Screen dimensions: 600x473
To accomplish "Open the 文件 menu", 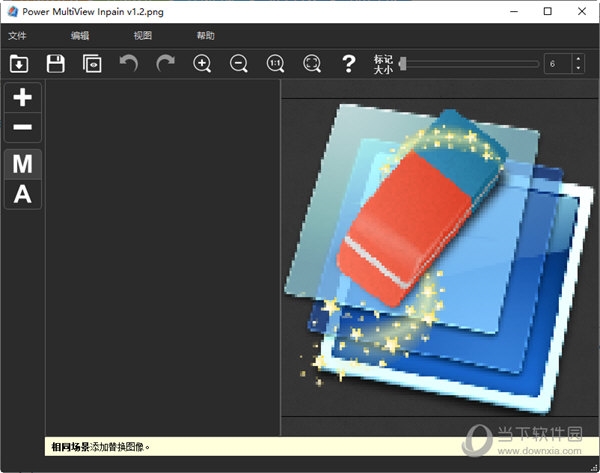I will click(17, 36).
